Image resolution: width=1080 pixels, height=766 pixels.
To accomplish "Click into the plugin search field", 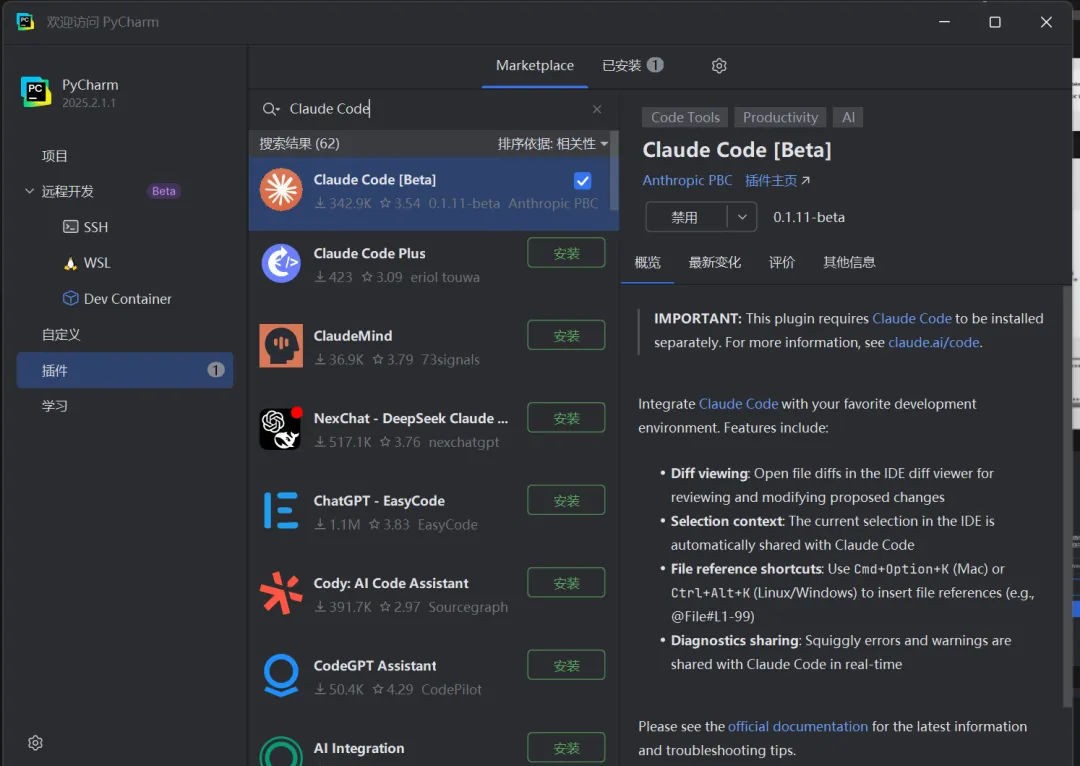I will coord(434,109).
